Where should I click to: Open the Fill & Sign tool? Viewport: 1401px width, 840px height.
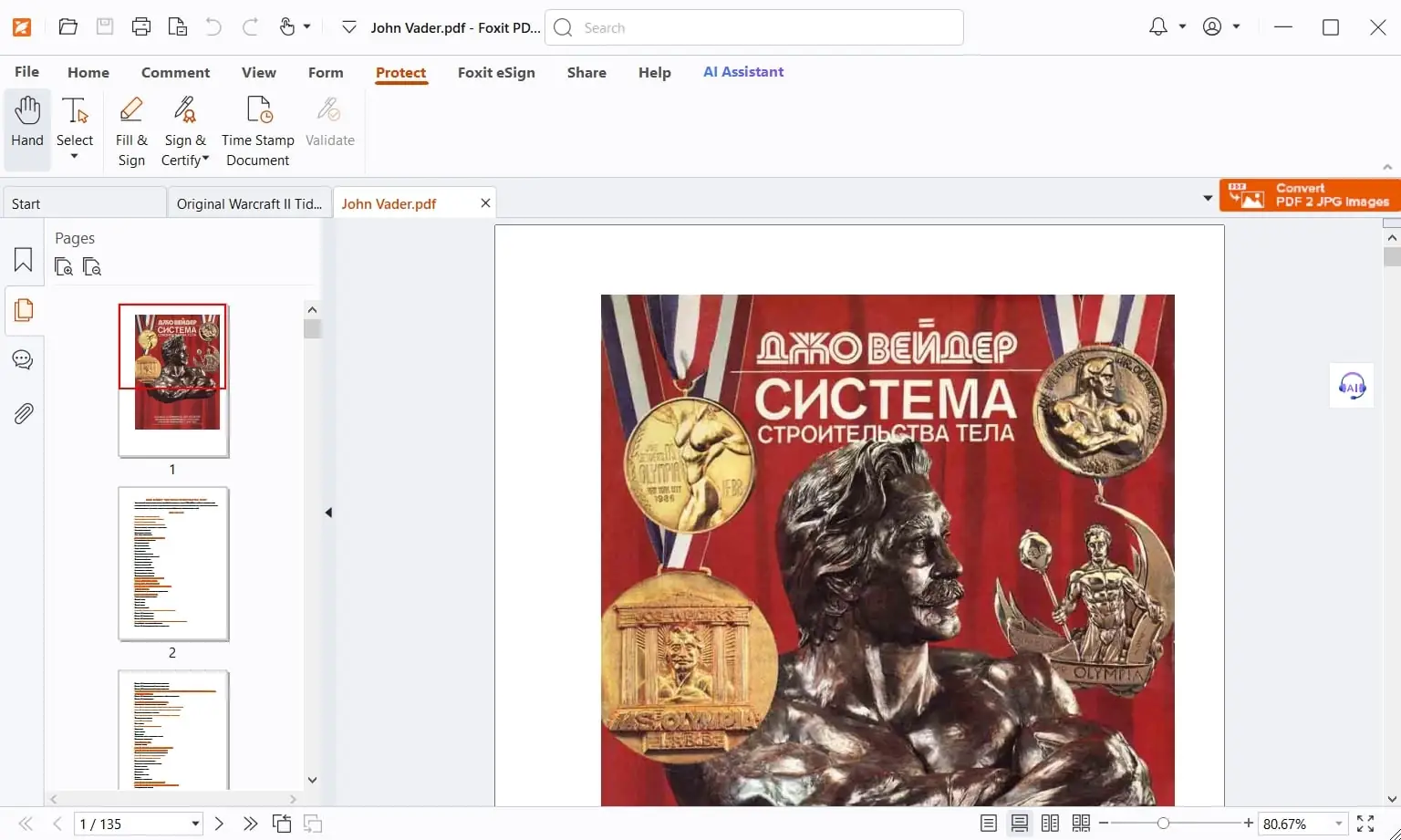point(131,132)
